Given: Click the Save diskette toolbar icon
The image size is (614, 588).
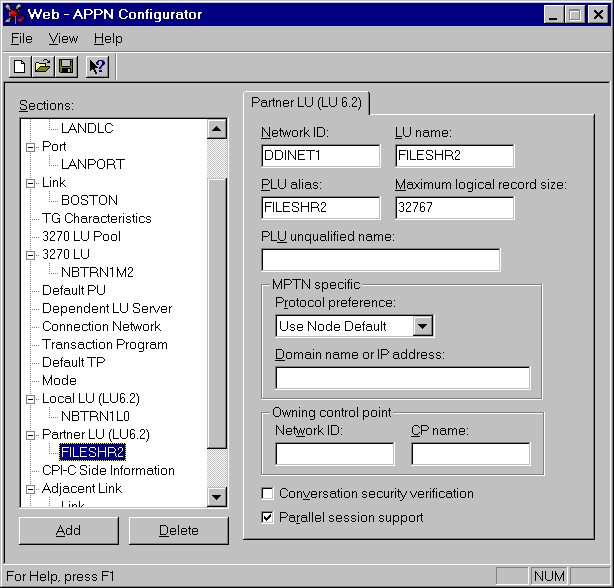Looking at the screenshot, I should click(x=65, y=67).
